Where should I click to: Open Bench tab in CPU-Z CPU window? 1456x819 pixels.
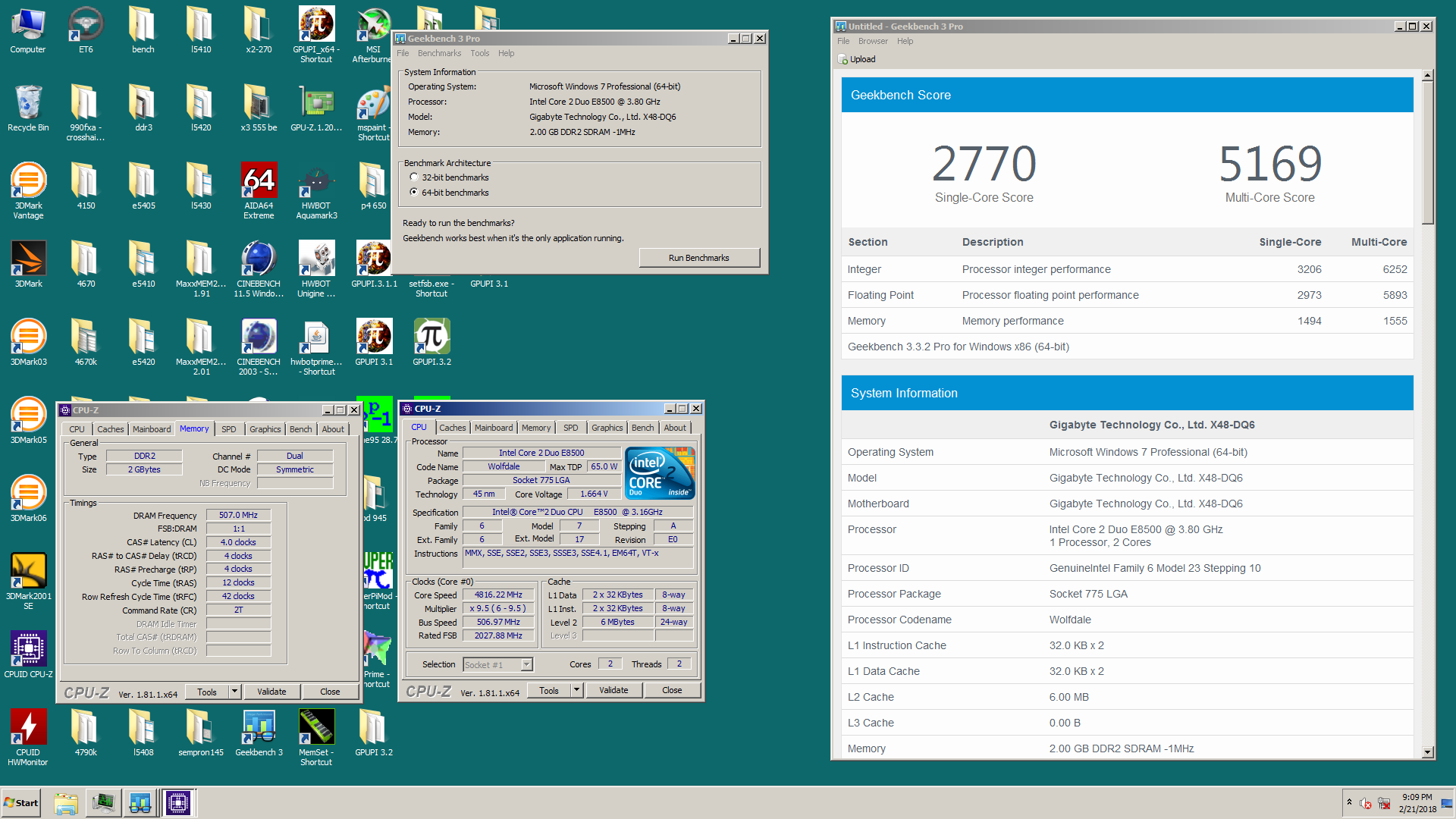click(x=642, y=428)
